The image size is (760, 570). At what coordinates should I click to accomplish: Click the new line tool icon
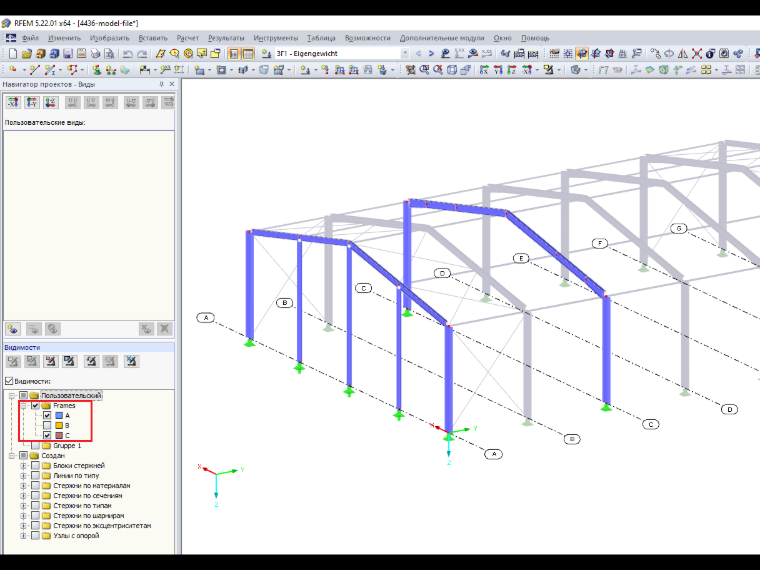click(34, 70)
